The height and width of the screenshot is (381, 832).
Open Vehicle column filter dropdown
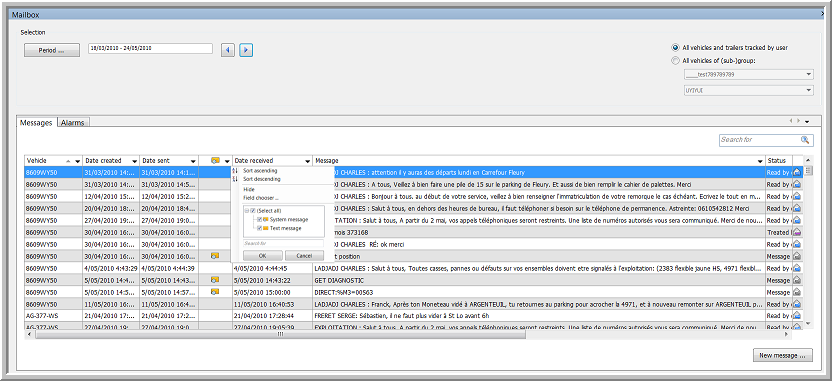pos(78,161)
